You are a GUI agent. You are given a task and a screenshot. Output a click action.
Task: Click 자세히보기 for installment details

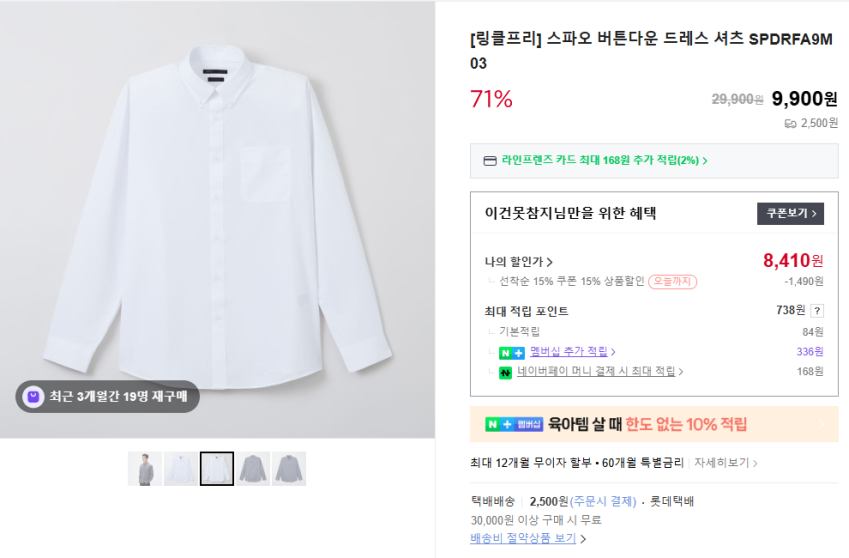click(x=726, y=463)
